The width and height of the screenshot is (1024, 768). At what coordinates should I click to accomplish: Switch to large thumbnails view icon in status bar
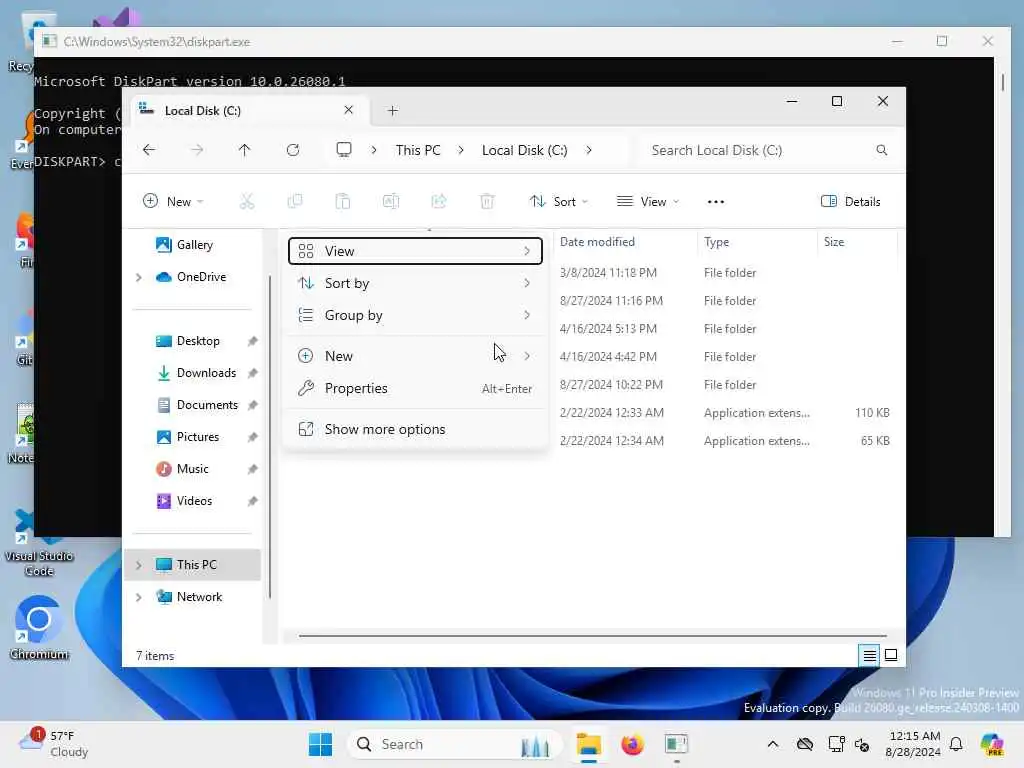point(891,655)
